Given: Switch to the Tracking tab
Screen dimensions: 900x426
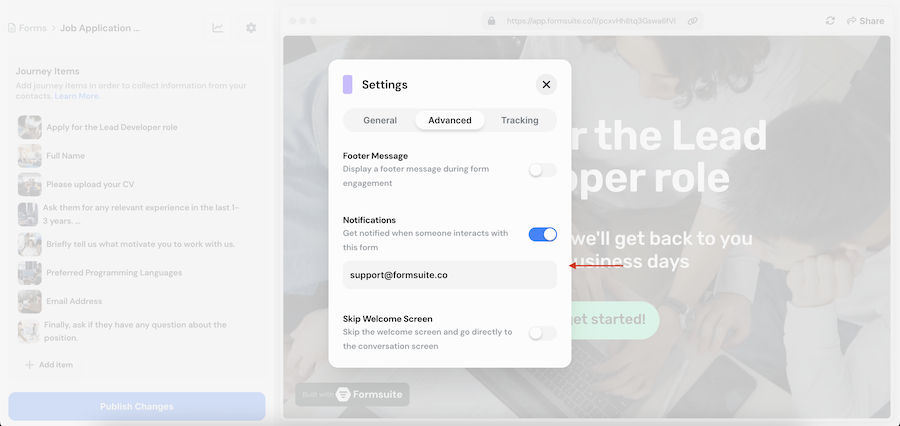Looking at the screenshot, I should pyautogui.click(x=519, y=120).
